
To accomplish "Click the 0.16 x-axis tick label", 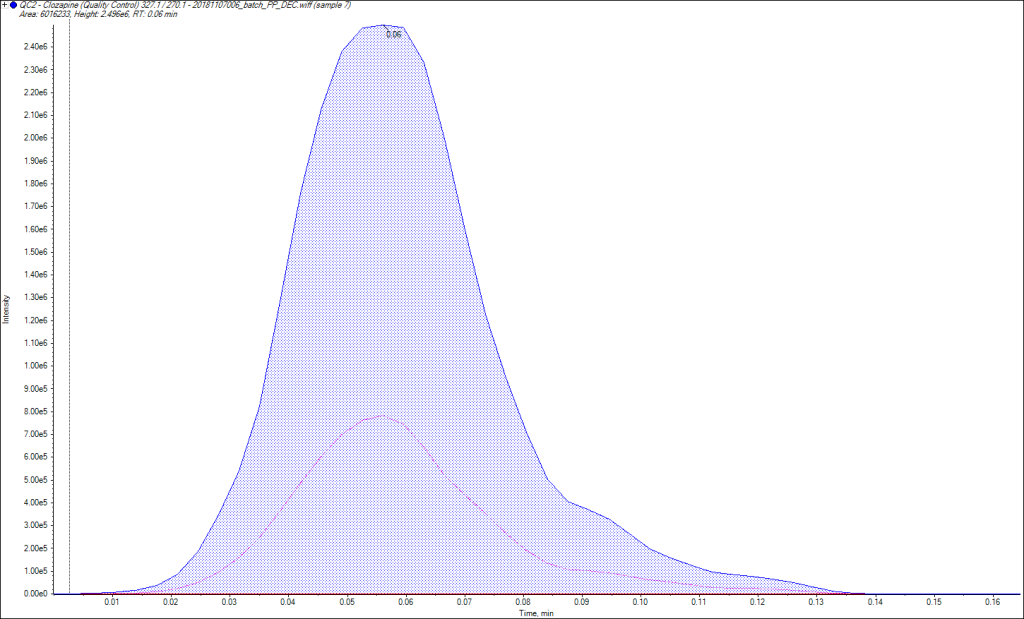I will pyautogui.click(x=993, y=601).
